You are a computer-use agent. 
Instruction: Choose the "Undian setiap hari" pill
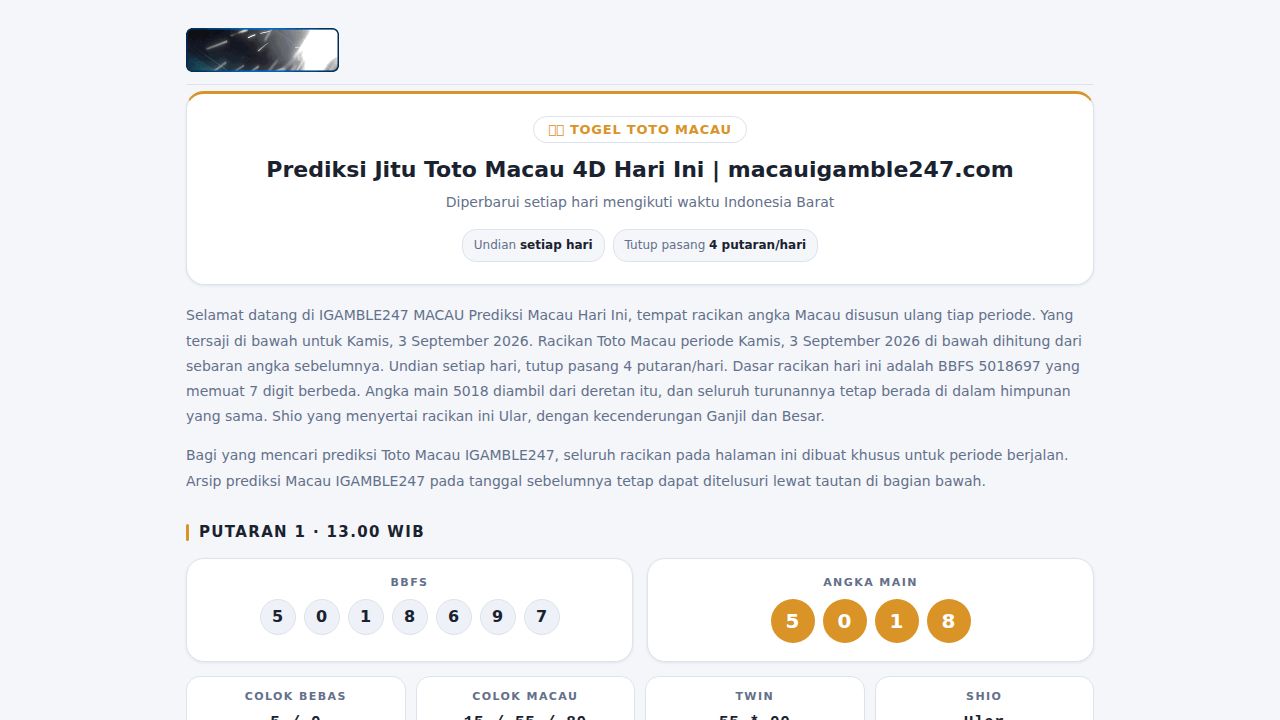533,245
